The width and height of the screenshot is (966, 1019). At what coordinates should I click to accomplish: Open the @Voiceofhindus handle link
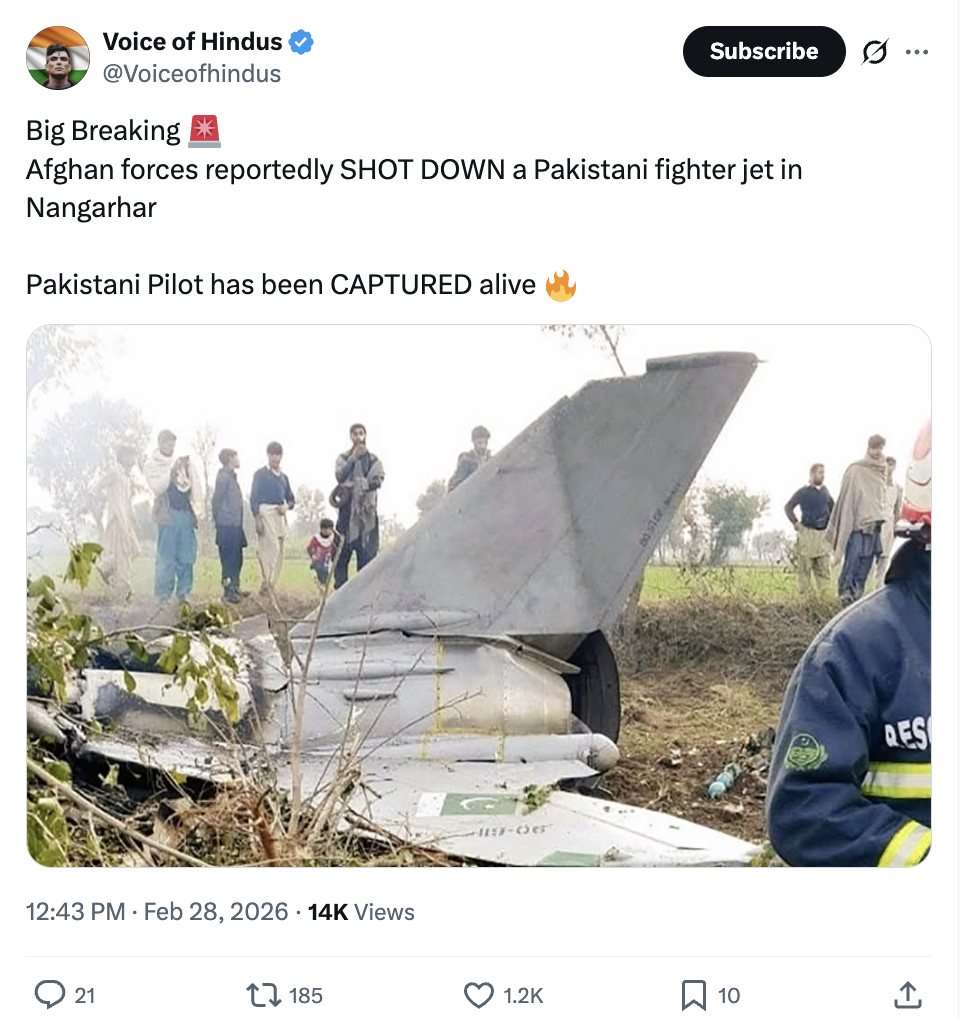192,74
